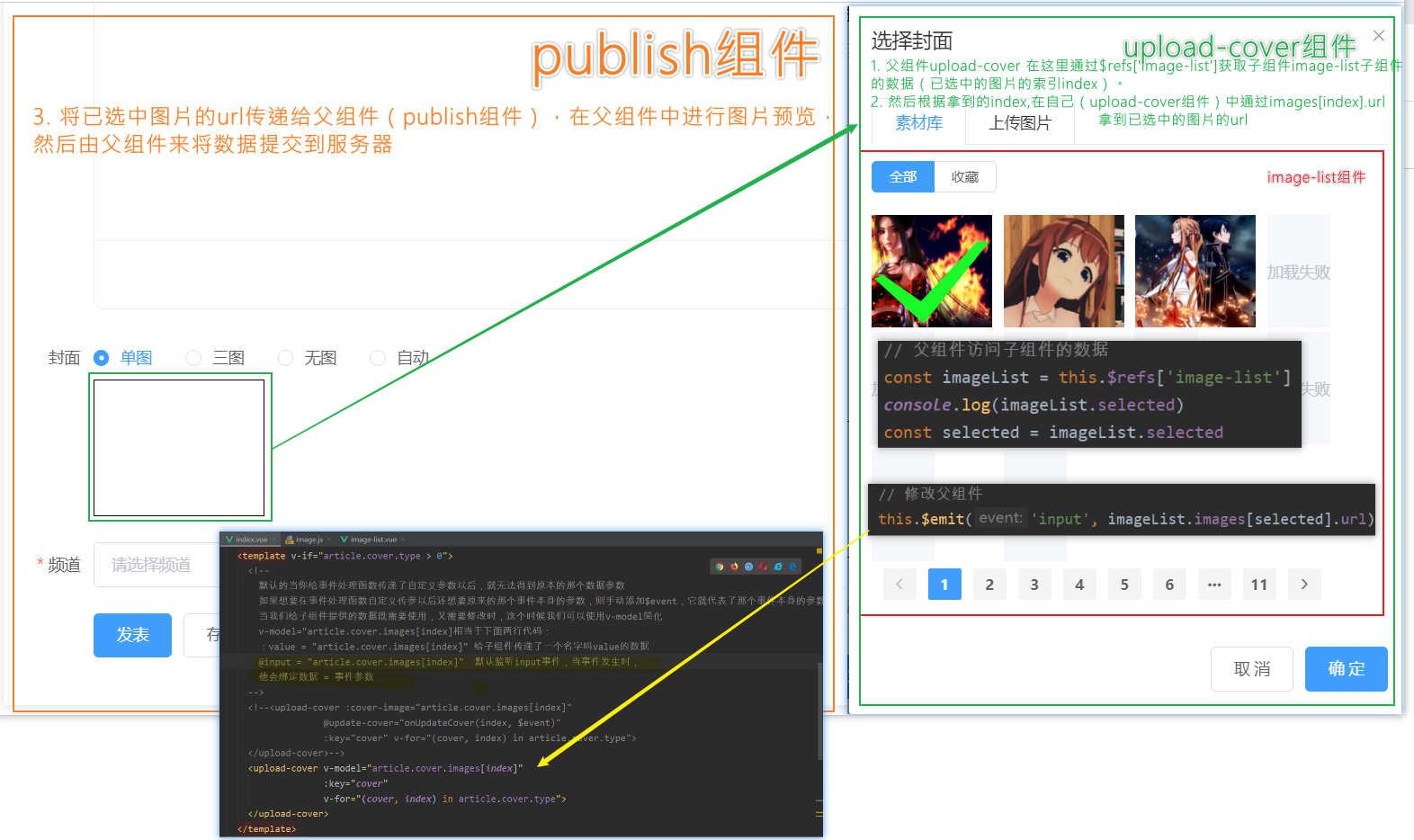Go to page 4 in pagination
This screenshot has height=840, width=1414.
click(x=1079, y=585)
